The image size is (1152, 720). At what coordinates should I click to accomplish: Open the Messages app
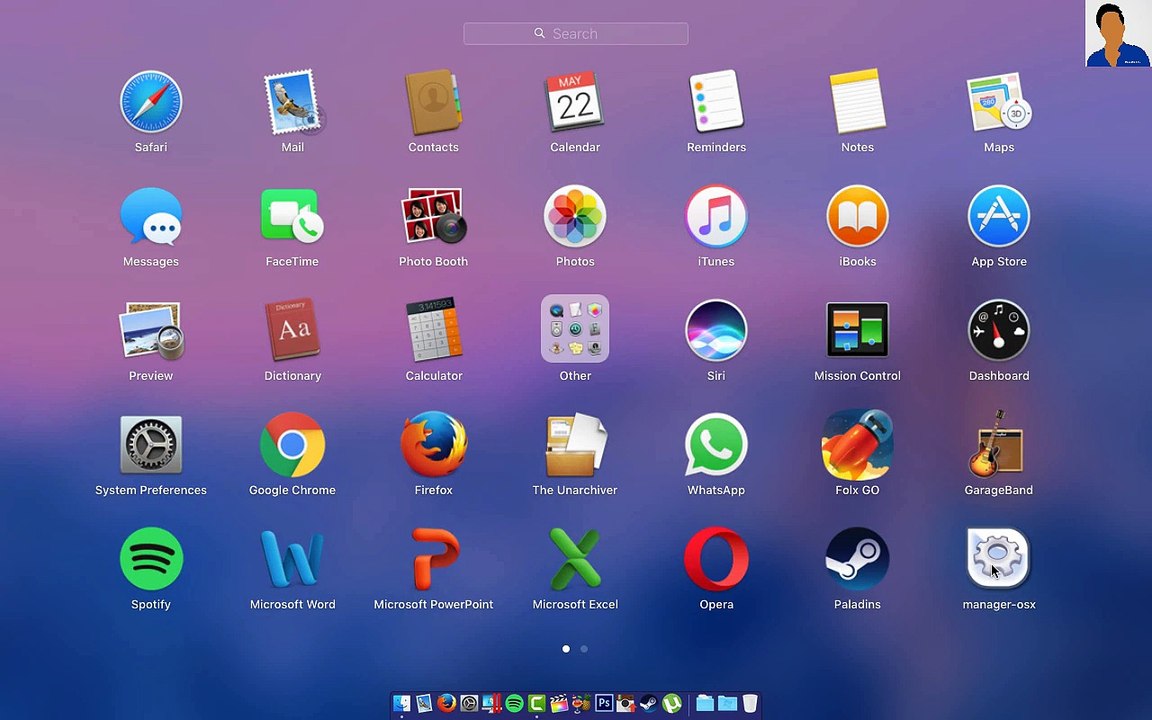pos(151,216)
